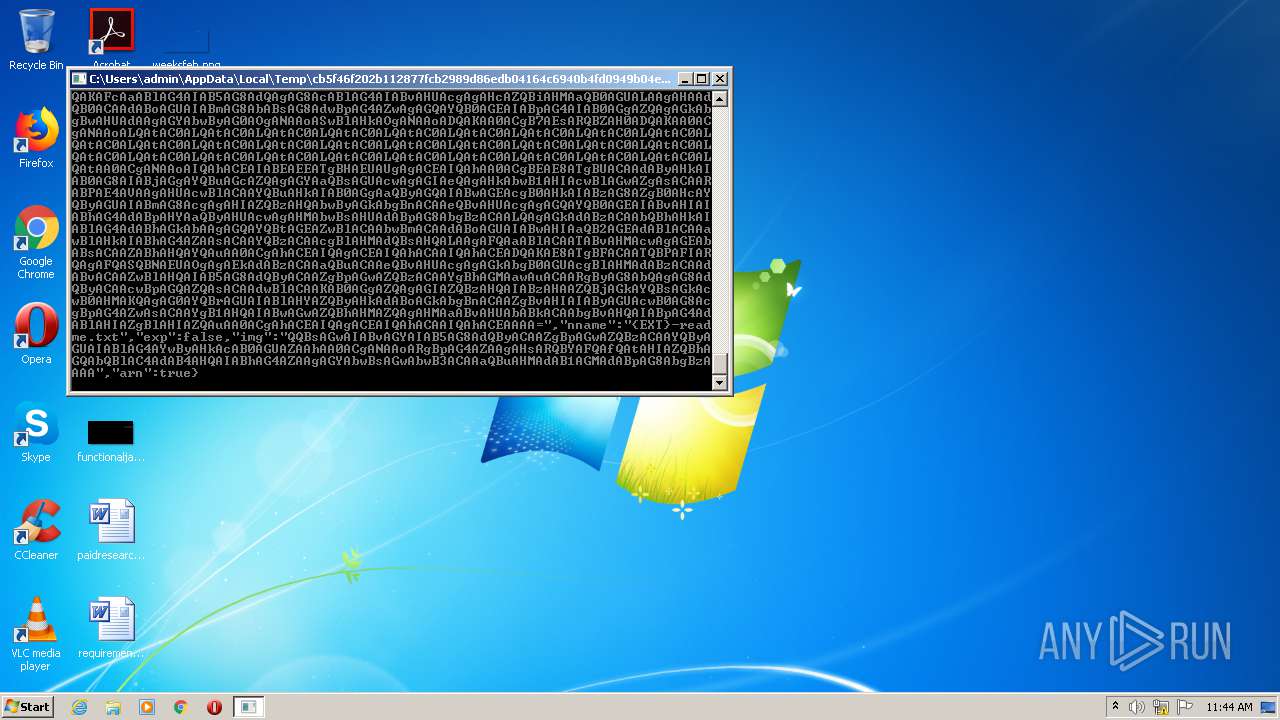The width and height of the screenshot is (1280, 720).
Task: Click the console title bar path text
Action: 380,79
